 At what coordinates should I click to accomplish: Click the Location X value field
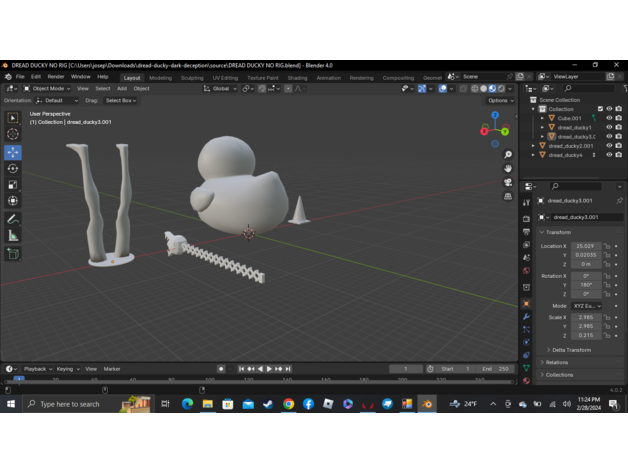[588, 246]
